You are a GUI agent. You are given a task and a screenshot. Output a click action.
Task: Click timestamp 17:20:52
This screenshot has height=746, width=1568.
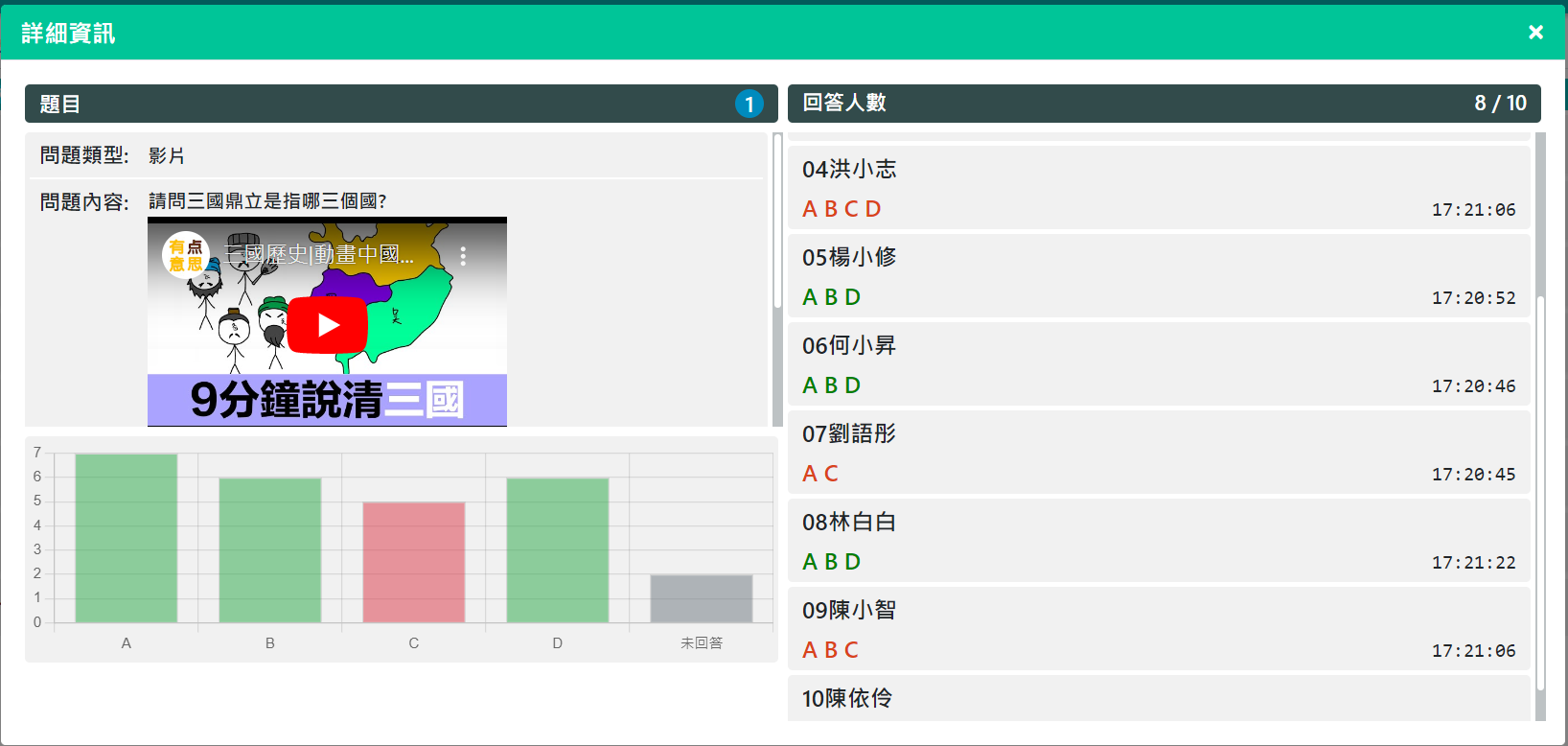click(x=1474, y=298)
